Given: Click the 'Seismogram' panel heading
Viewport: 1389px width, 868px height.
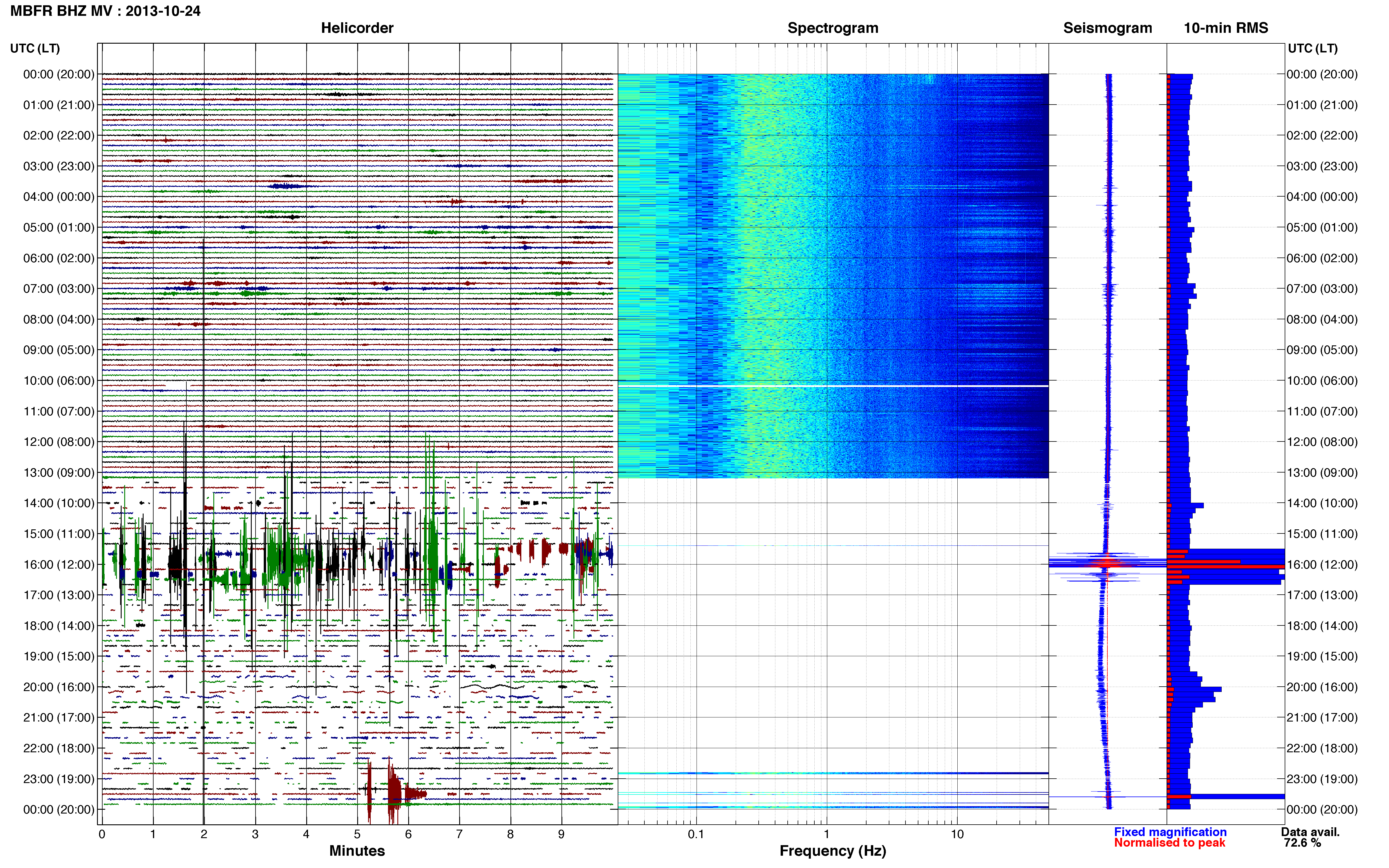Looking at the screenshot, I should tap(1108, 28).
